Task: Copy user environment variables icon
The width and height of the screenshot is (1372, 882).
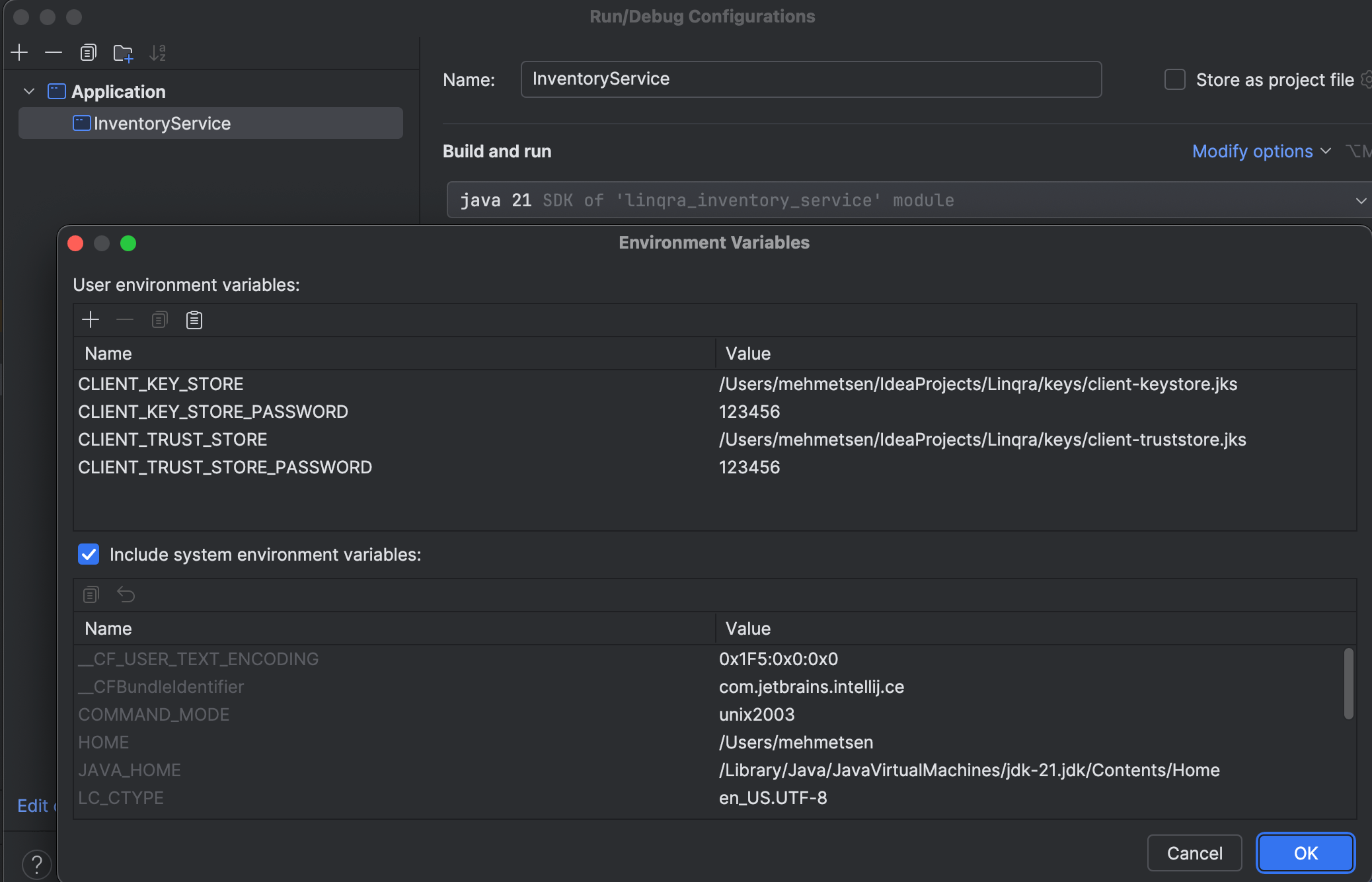Action: point(159,320)
